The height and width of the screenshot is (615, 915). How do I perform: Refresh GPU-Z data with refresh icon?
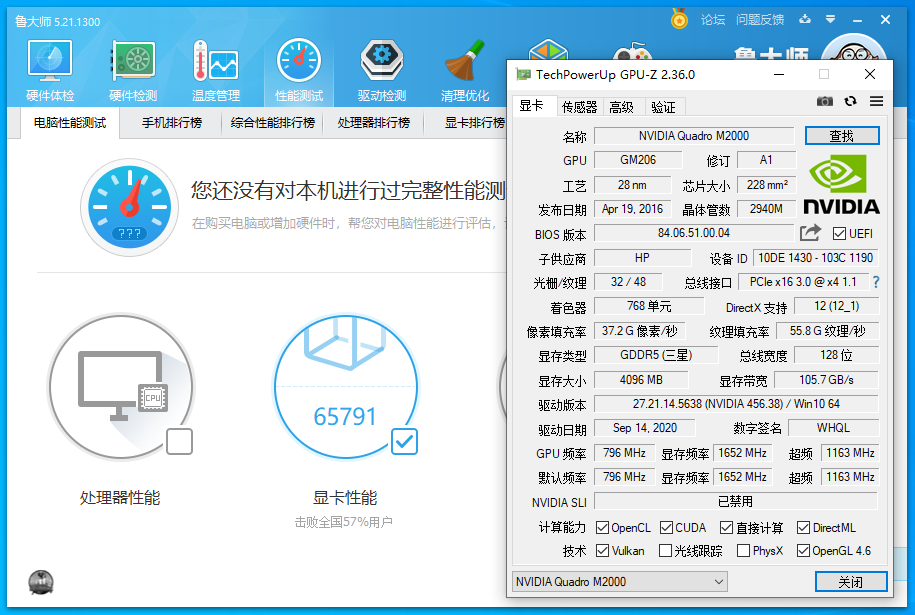[x=851, y=101]
